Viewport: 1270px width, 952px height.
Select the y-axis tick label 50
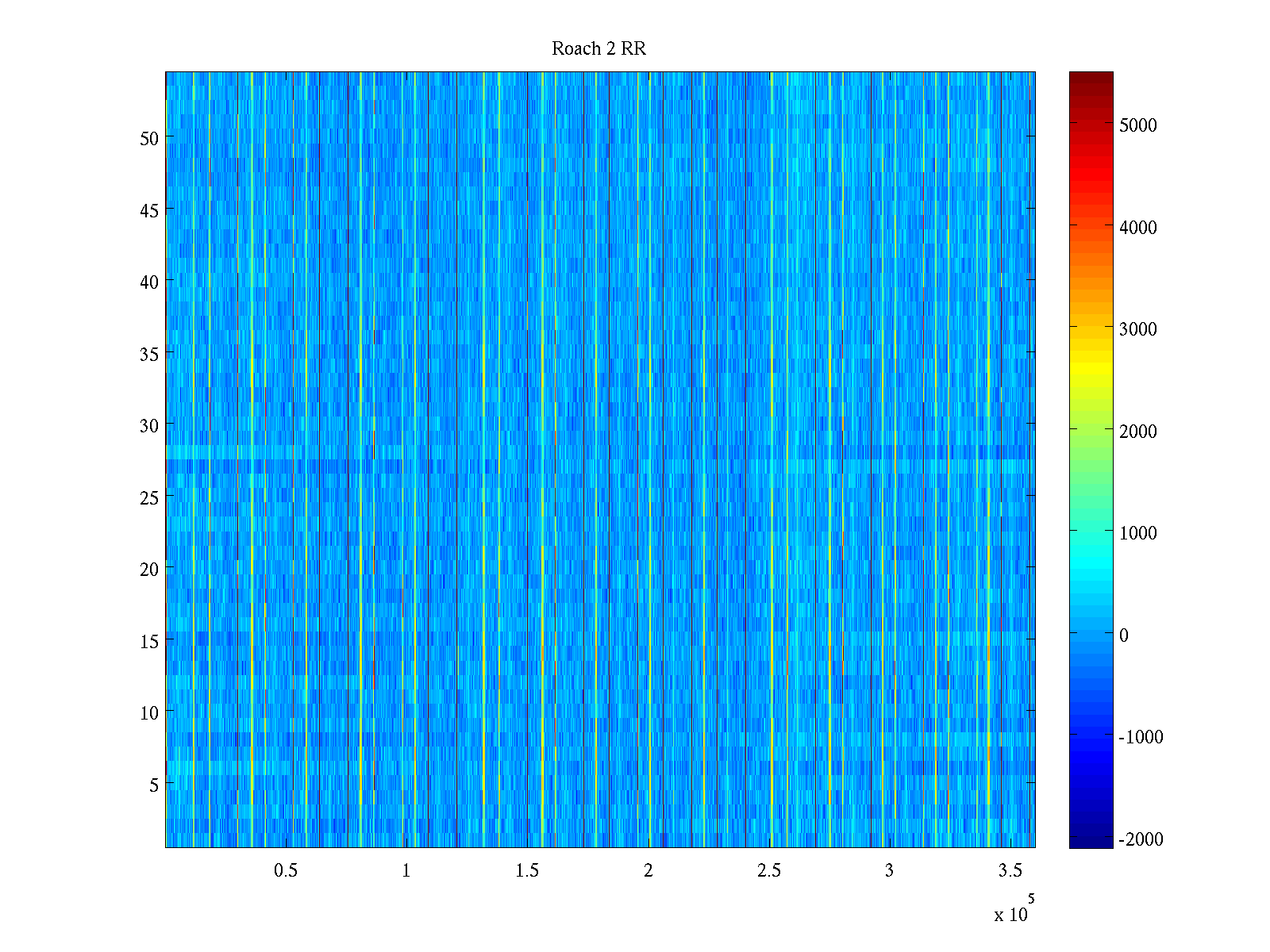149,139
